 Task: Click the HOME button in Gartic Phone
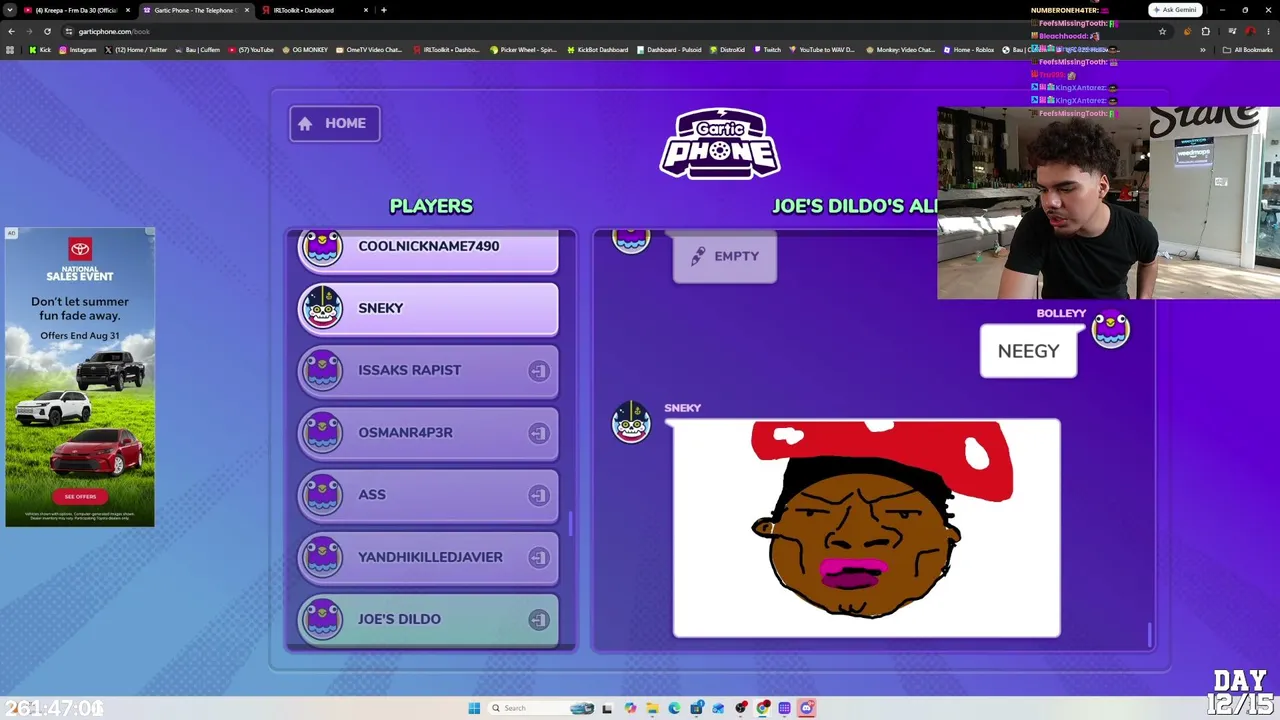click(x=335, y=123)
